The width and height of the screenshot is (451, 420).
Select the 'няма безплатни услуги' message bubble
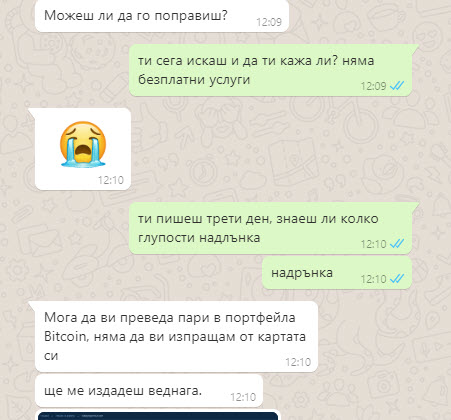pos(271,70)
